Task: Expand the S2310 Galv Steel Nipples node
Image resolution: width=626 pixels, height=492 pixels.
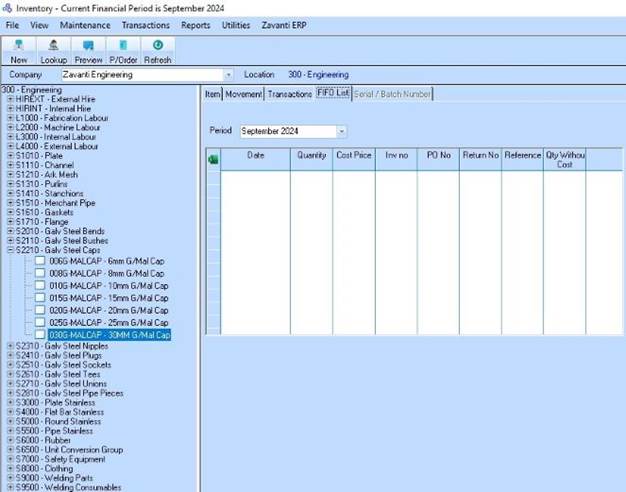Action: (x=10, y=346)
